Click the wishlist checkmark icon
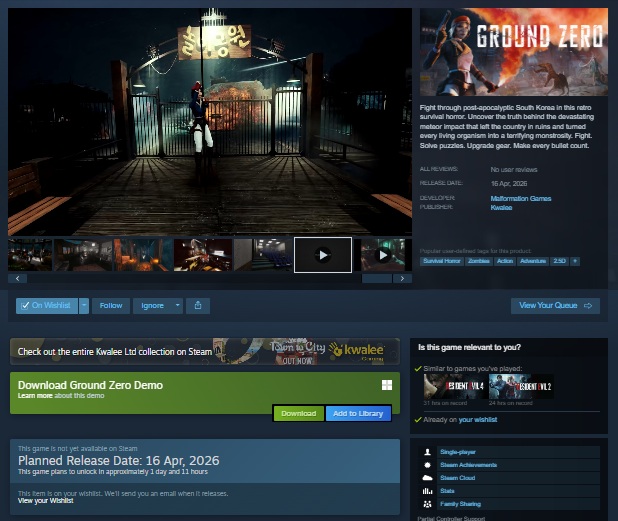Image resolution: width=618 pixels, height=521 pixels. 25,306
